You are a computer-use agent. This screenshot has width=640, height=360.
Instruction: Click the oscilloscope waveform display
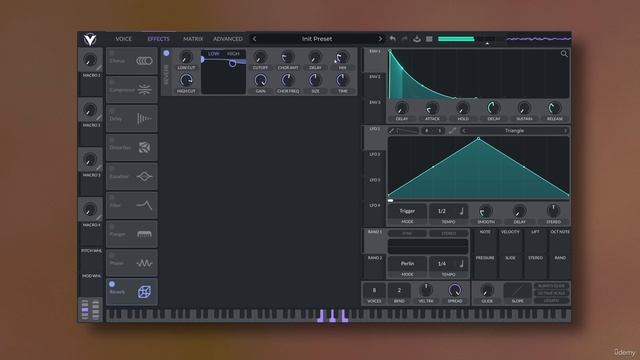click(x=538, y=39)
